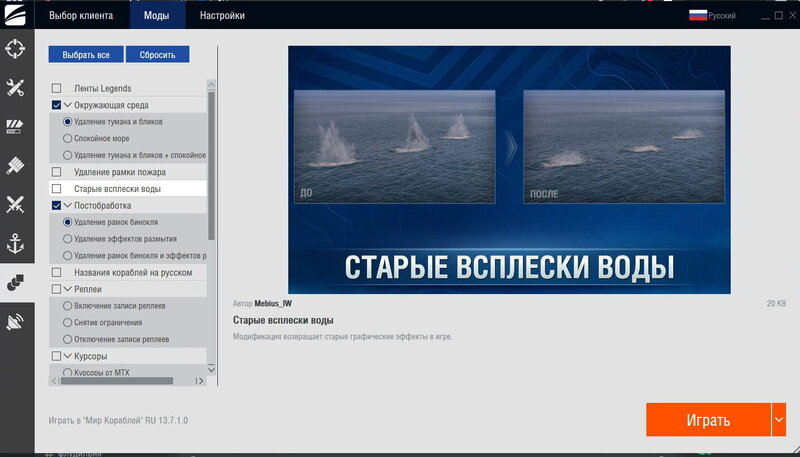Click the Russian flag language icon
Viewport: 800px width, 457px height.
697,15
